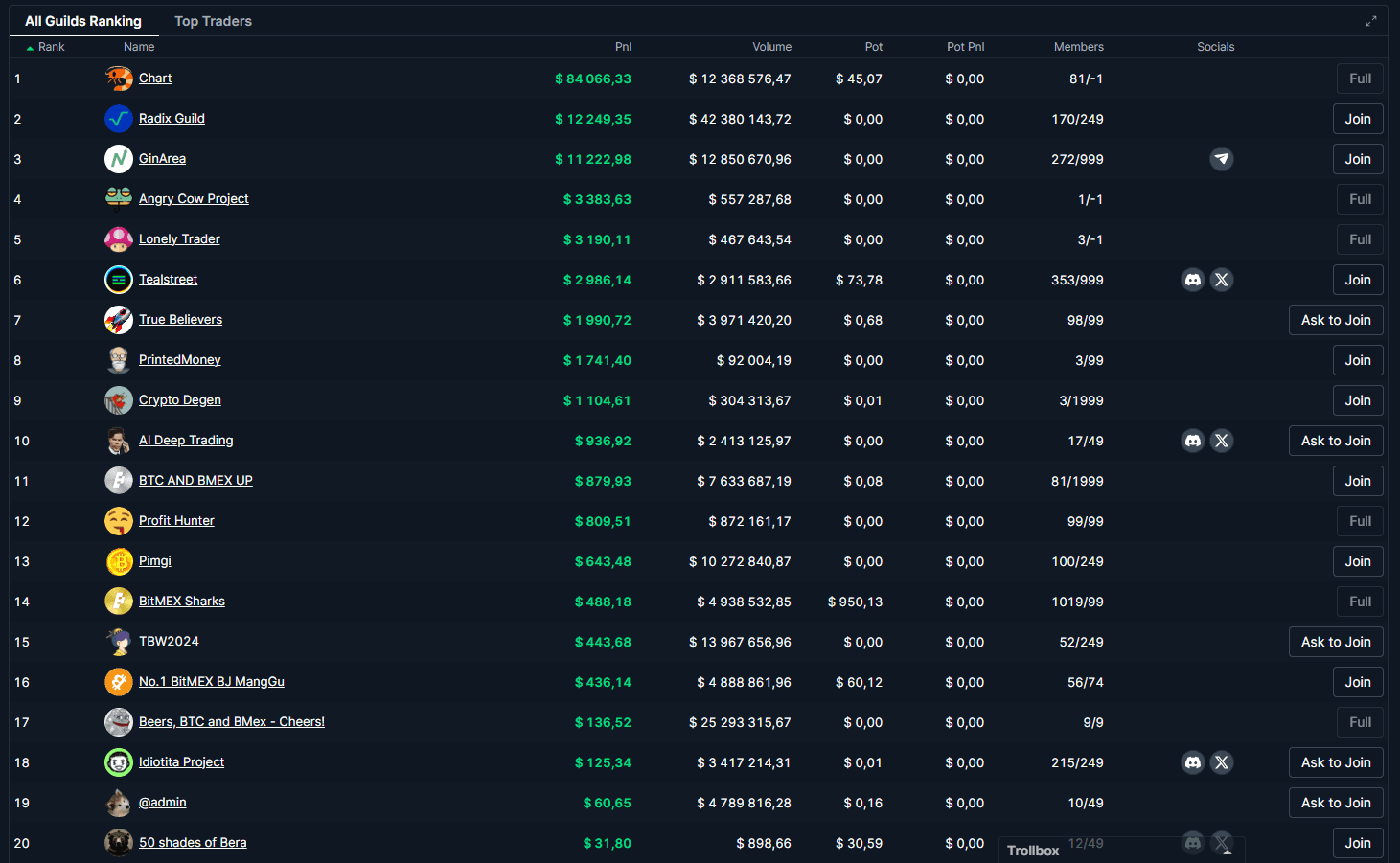Ask to Join TBW2024 guild
The image size is (1400, 863).
tap(1336, 642)
